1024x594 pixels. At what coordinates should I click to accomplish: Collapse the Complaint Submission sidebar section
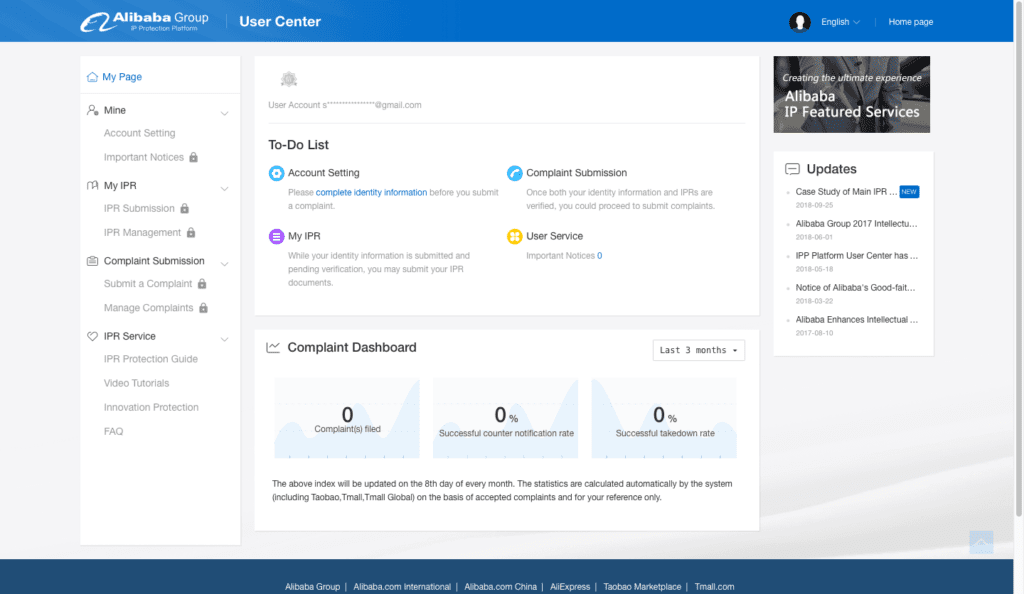[x=224, y=263]
